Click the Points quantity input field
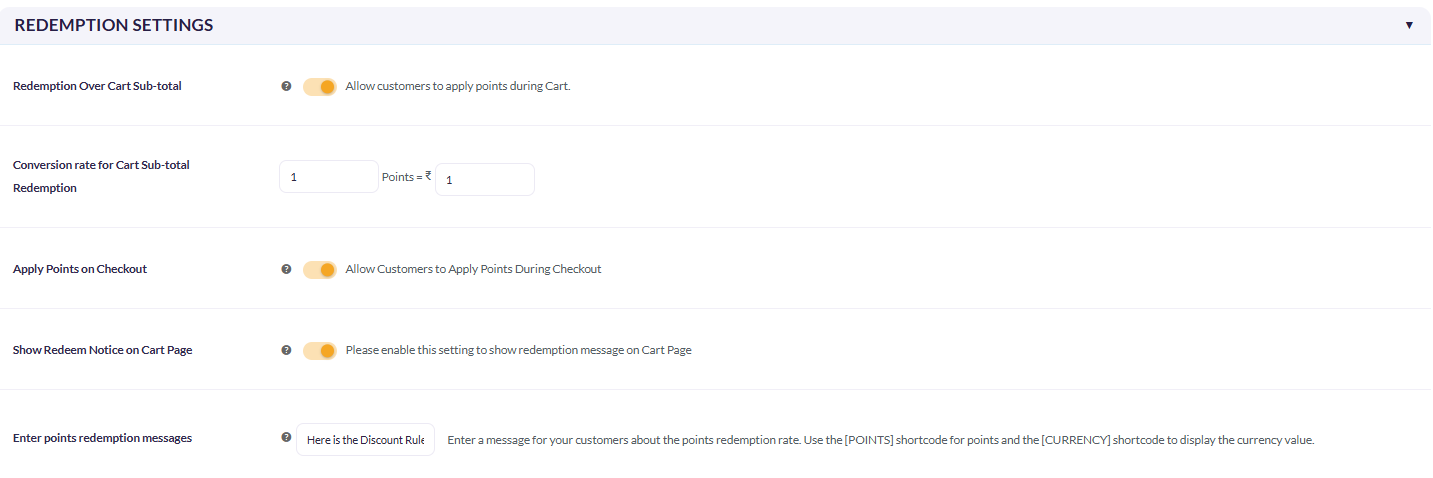The height and width of the screenshot is (478, 1433). point(329,177)
